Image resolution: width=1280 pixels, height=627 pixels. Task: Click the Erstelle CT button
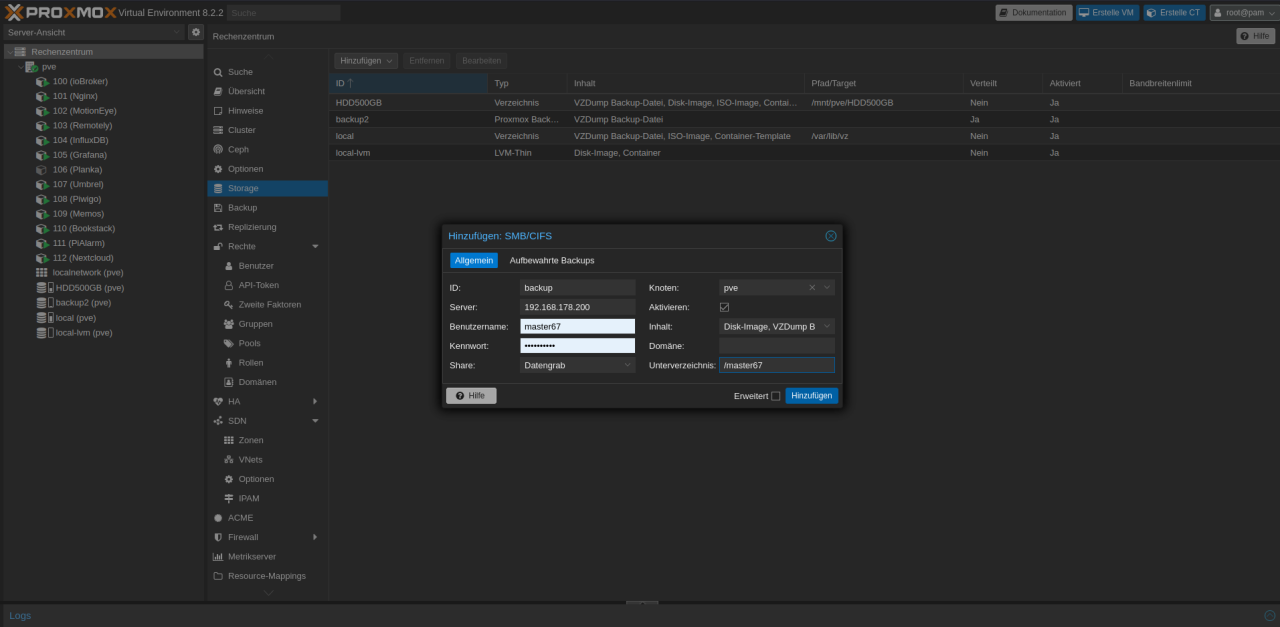click(1174, 13)
